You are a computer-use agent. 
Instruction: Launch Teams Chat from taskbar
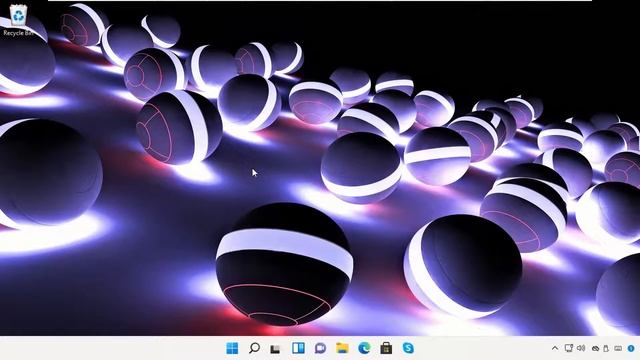click(320, 348)
